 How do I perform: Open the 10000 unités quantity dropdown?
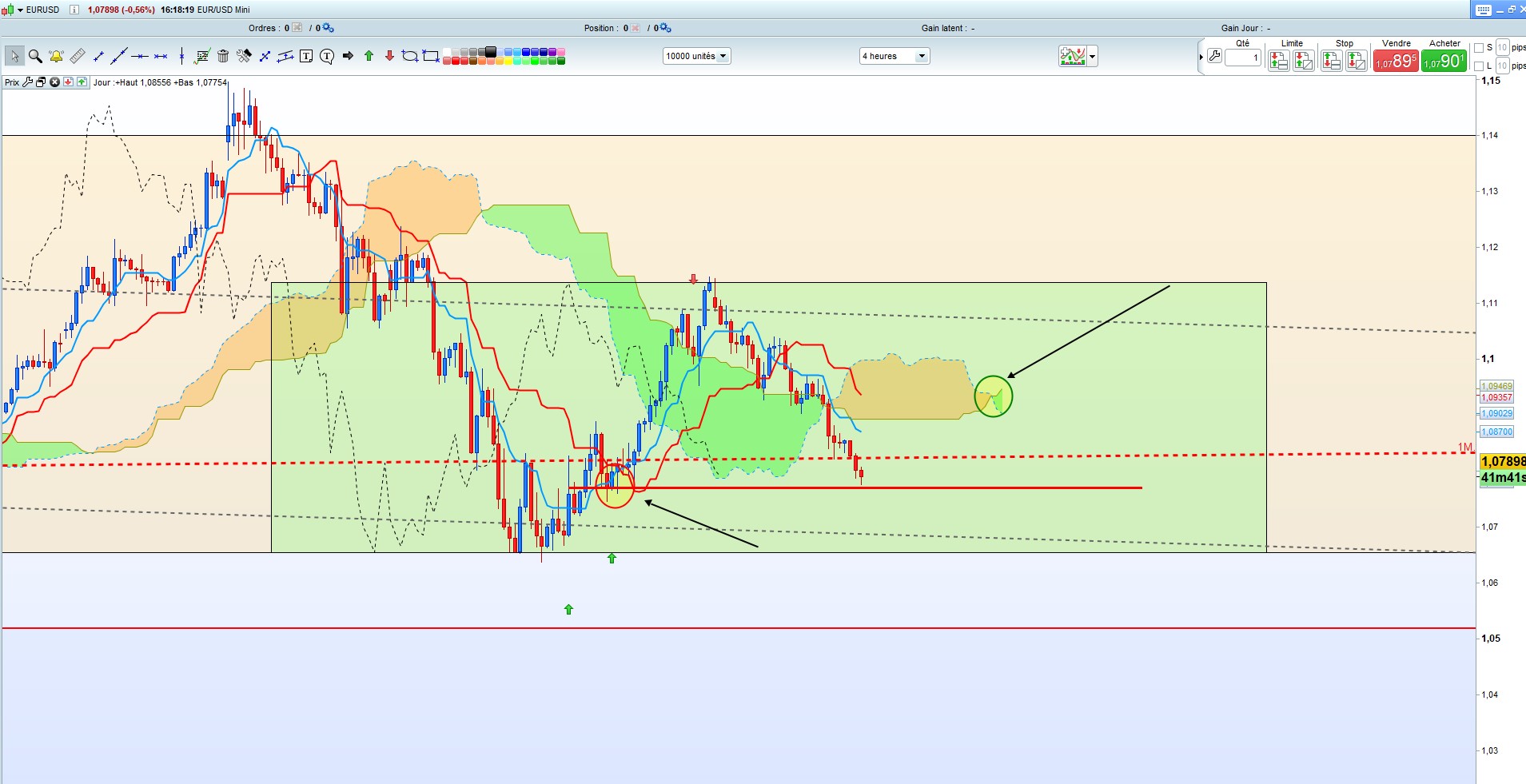pyautogui.click(x=696, y=56)
